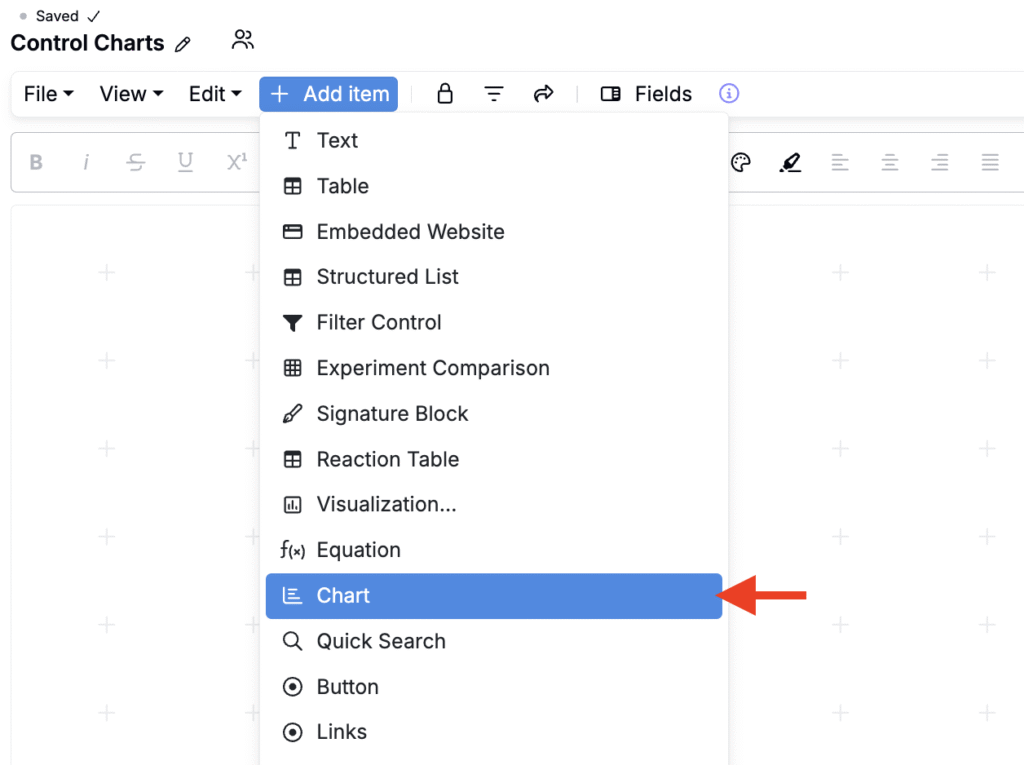Click the Add item button
The width and height of the screenshot is (1024, 765).
coord(328,94)
